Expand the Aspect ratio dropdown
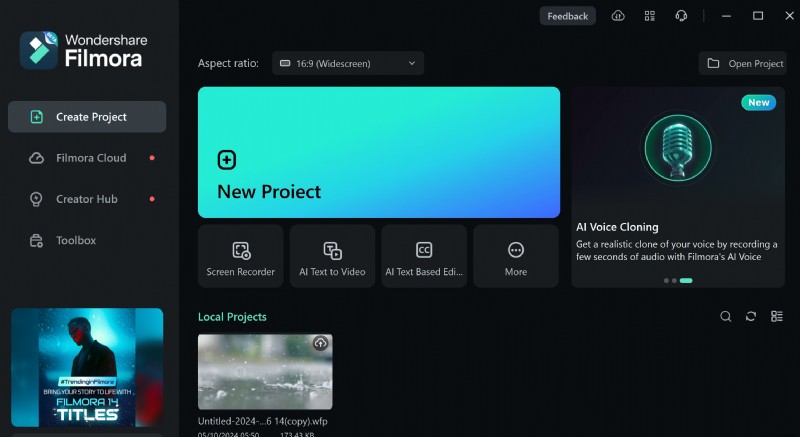 tap(348, 64)
